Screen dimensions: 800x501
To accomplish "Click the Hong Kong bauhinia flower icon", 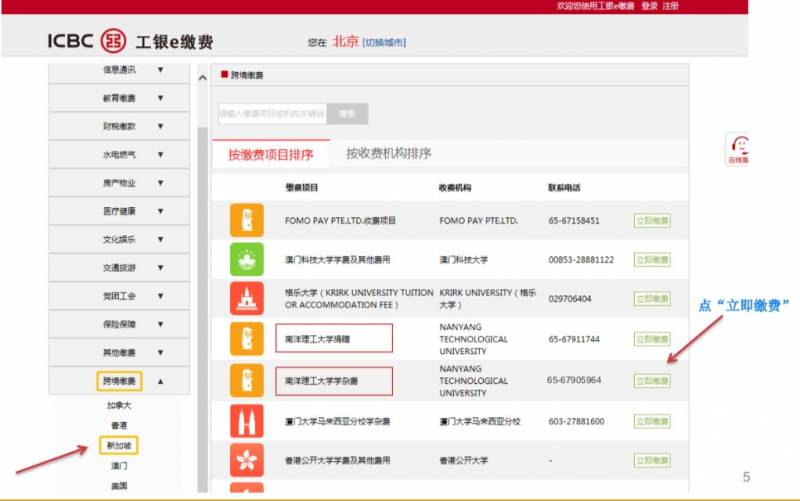I will pyautogui.click(x=247, y=460).
